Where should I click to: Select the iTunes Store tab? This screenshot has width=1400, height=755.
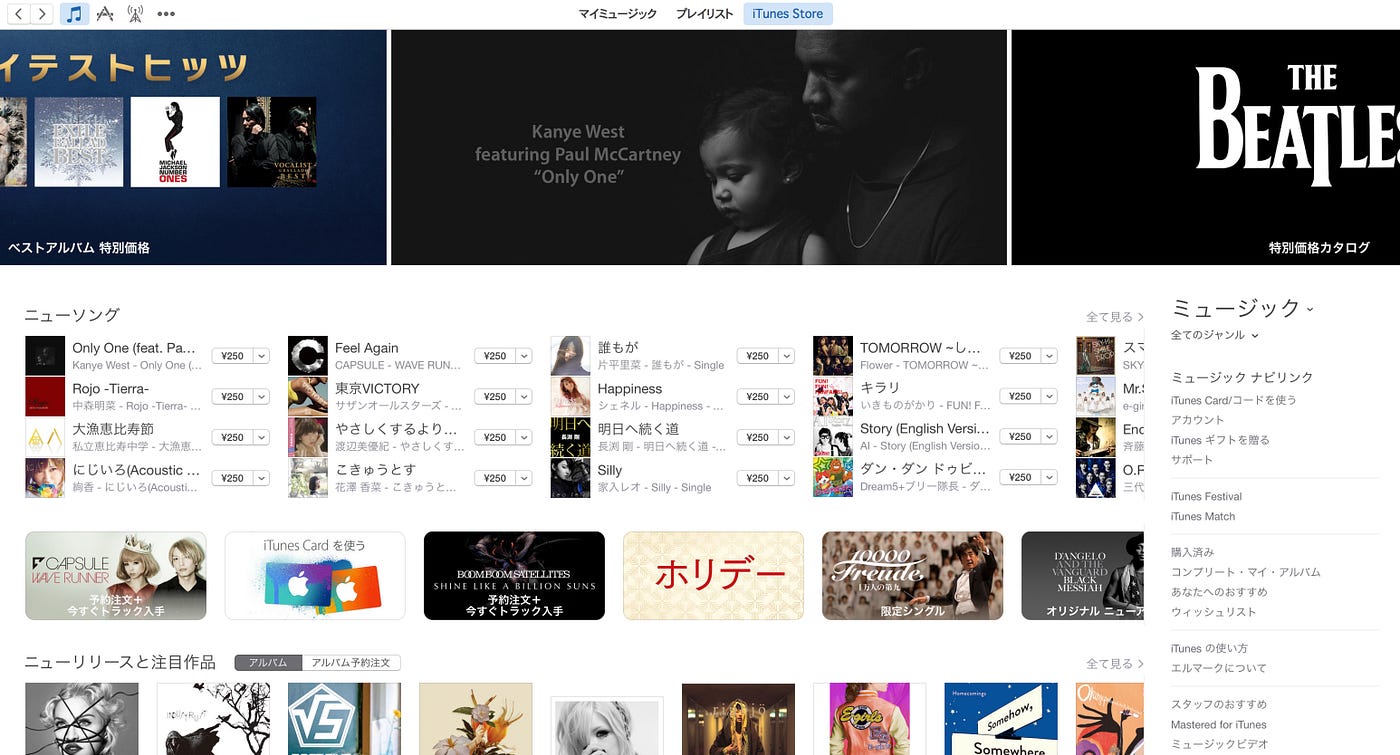point(787,13)
